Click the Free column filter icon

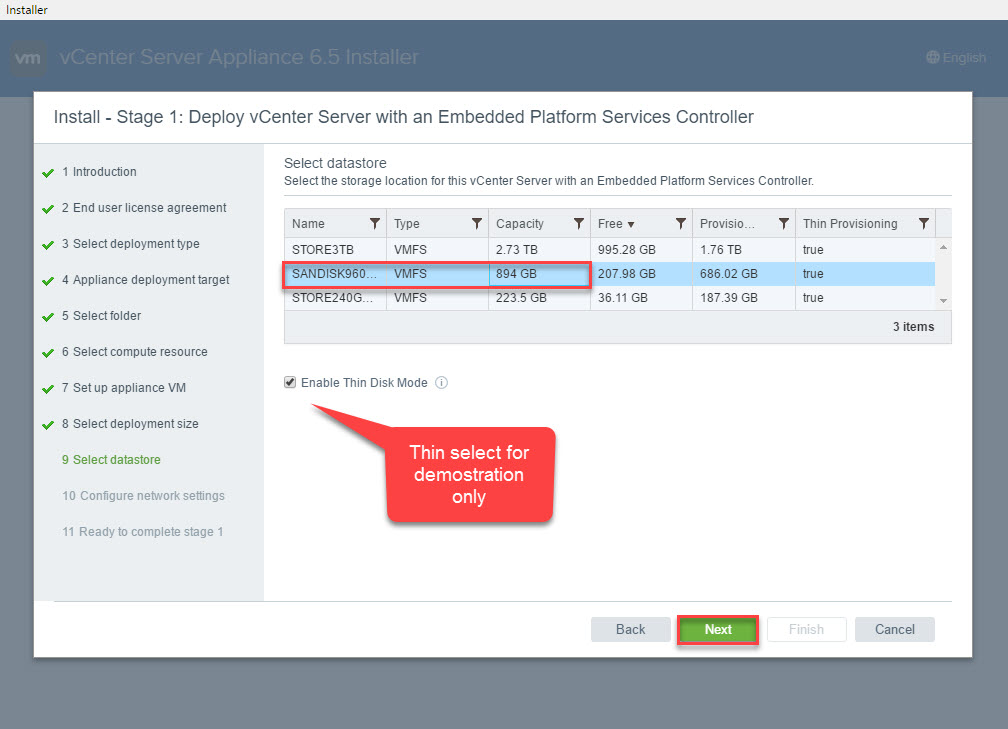coord(681,224)
